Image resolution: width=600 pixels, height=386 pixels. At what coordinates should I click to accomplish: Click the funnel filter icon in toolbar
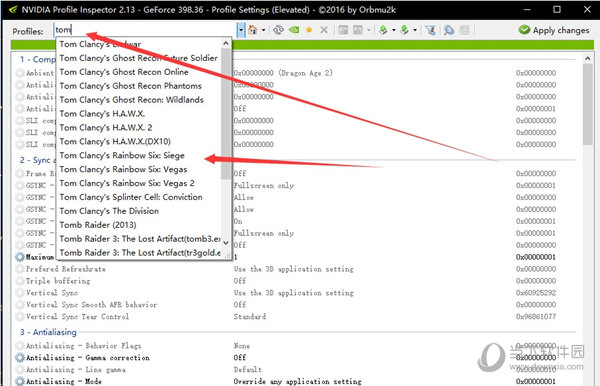pyautogui.click(x=430, y=30)
